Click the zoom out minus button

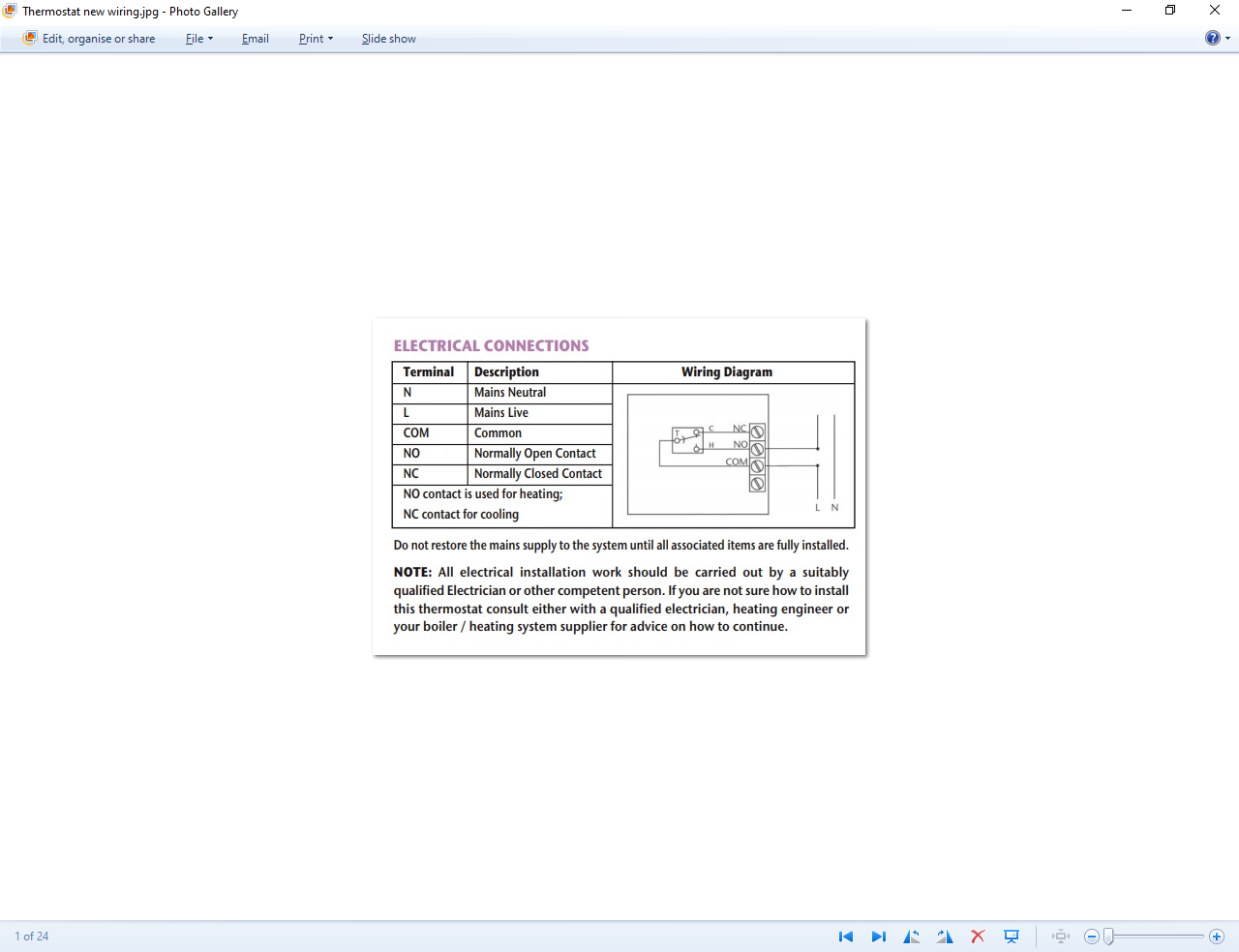coord(1092,937)
